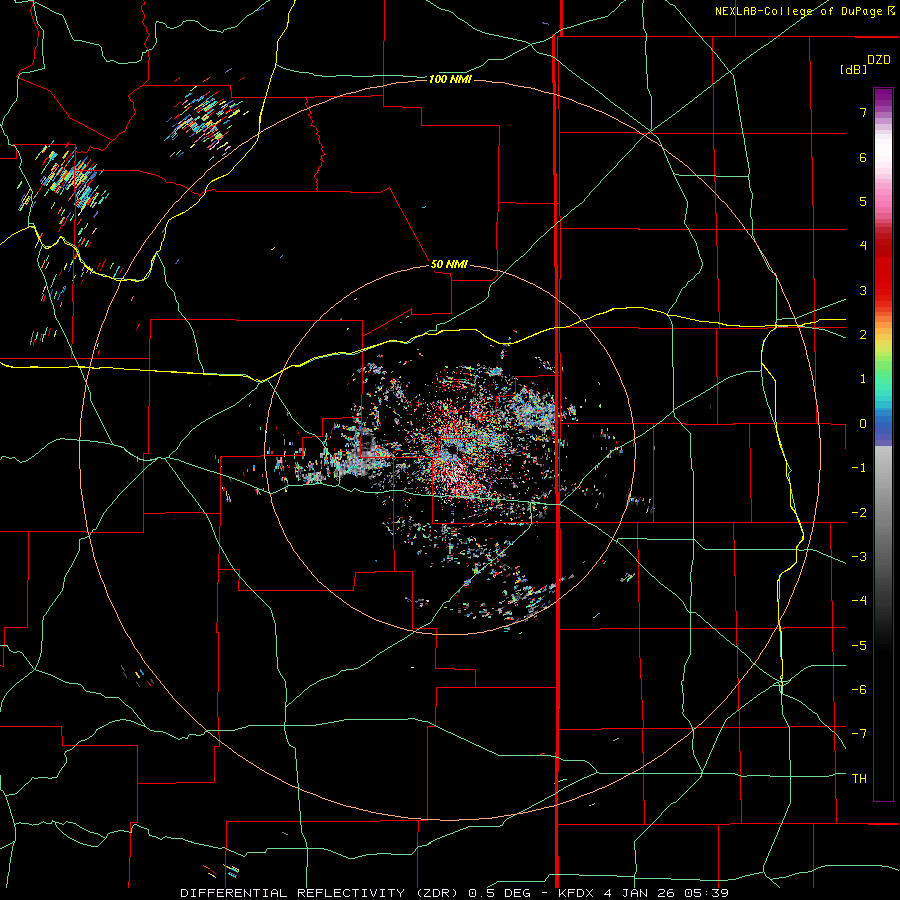Click the 6 dB legend value
Viewport: 900px width, 900px height.
point(863,157)
